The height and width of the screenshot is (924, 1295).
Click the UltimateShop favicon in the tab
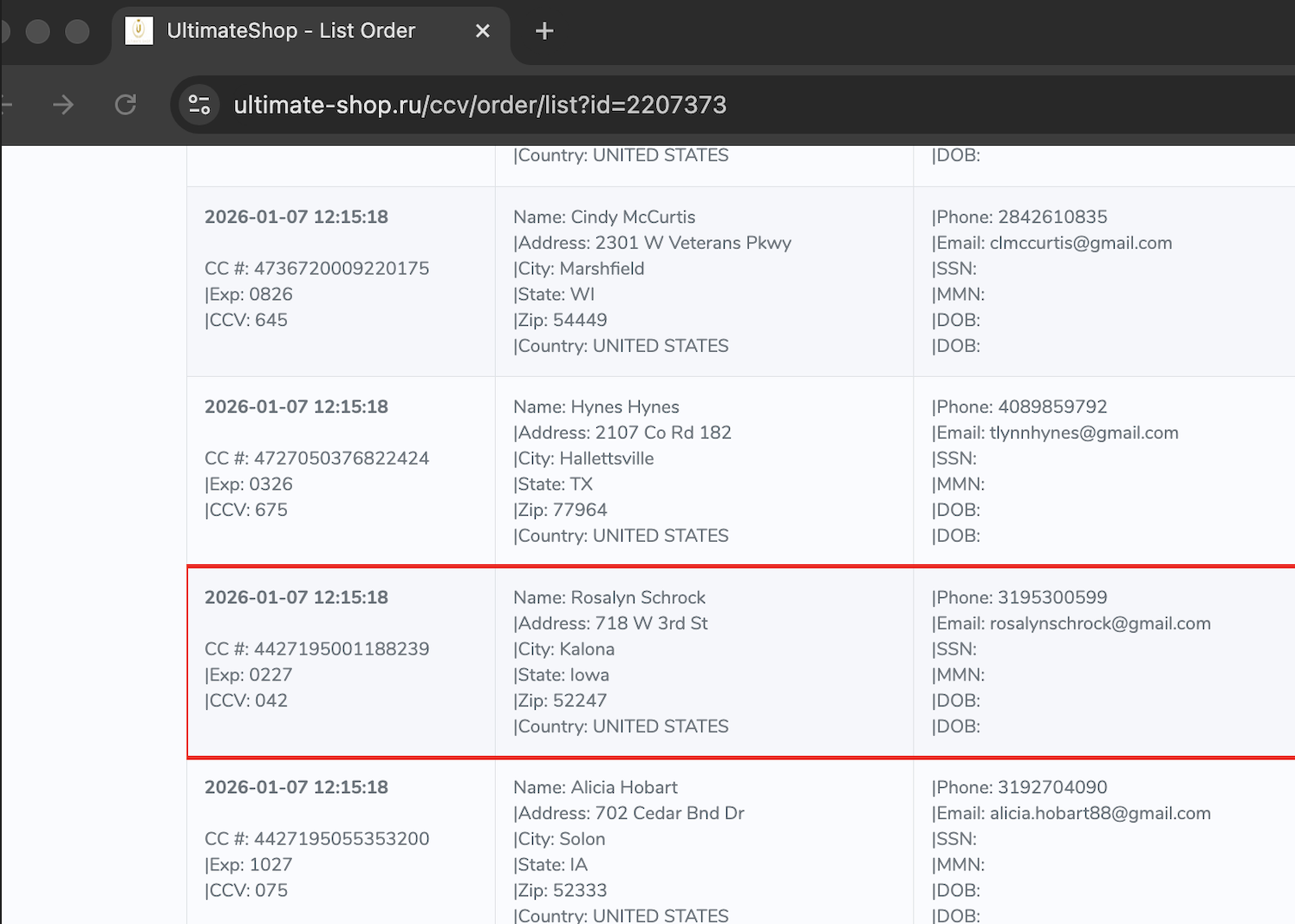(x=139, y=30)
